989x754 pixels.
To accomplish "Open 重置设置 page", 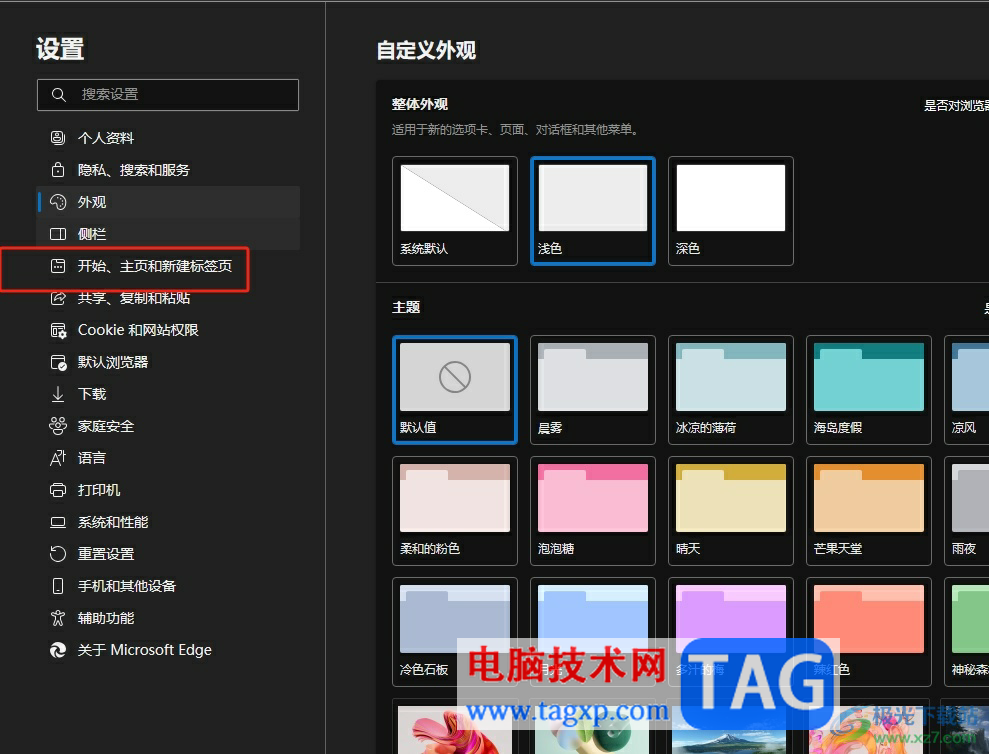I will click(168, 554).
